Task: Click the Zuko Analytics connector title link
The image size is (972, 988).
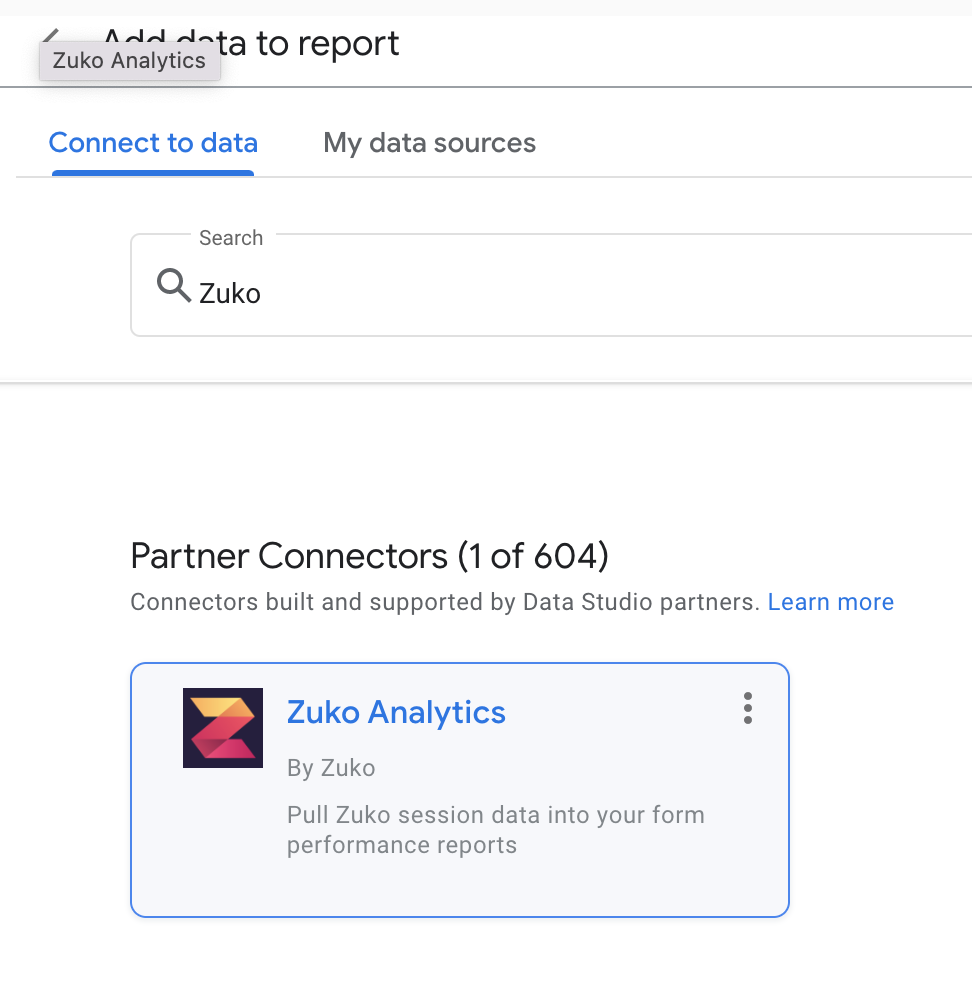Action: coord(395,712)
